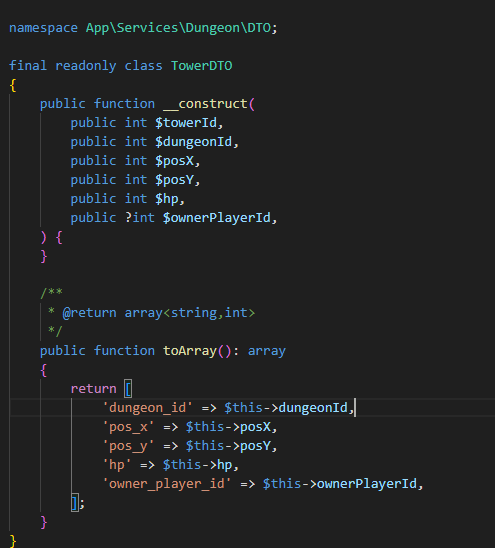The height and width of the screenshot is (548, 495).
Task: Click the array return type
Action: click(x=267, y=351)
